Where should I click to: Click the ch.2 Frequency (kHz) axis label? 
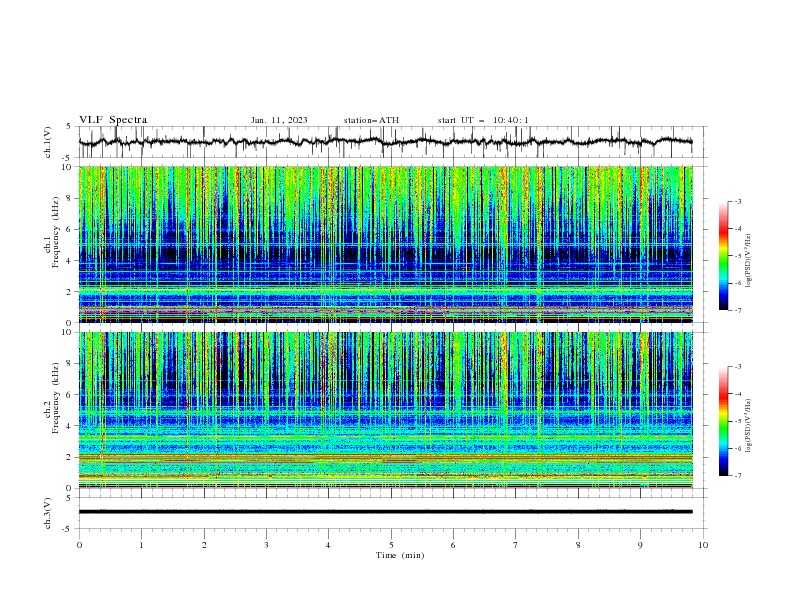pyautogui.click(x=52, y=398)
